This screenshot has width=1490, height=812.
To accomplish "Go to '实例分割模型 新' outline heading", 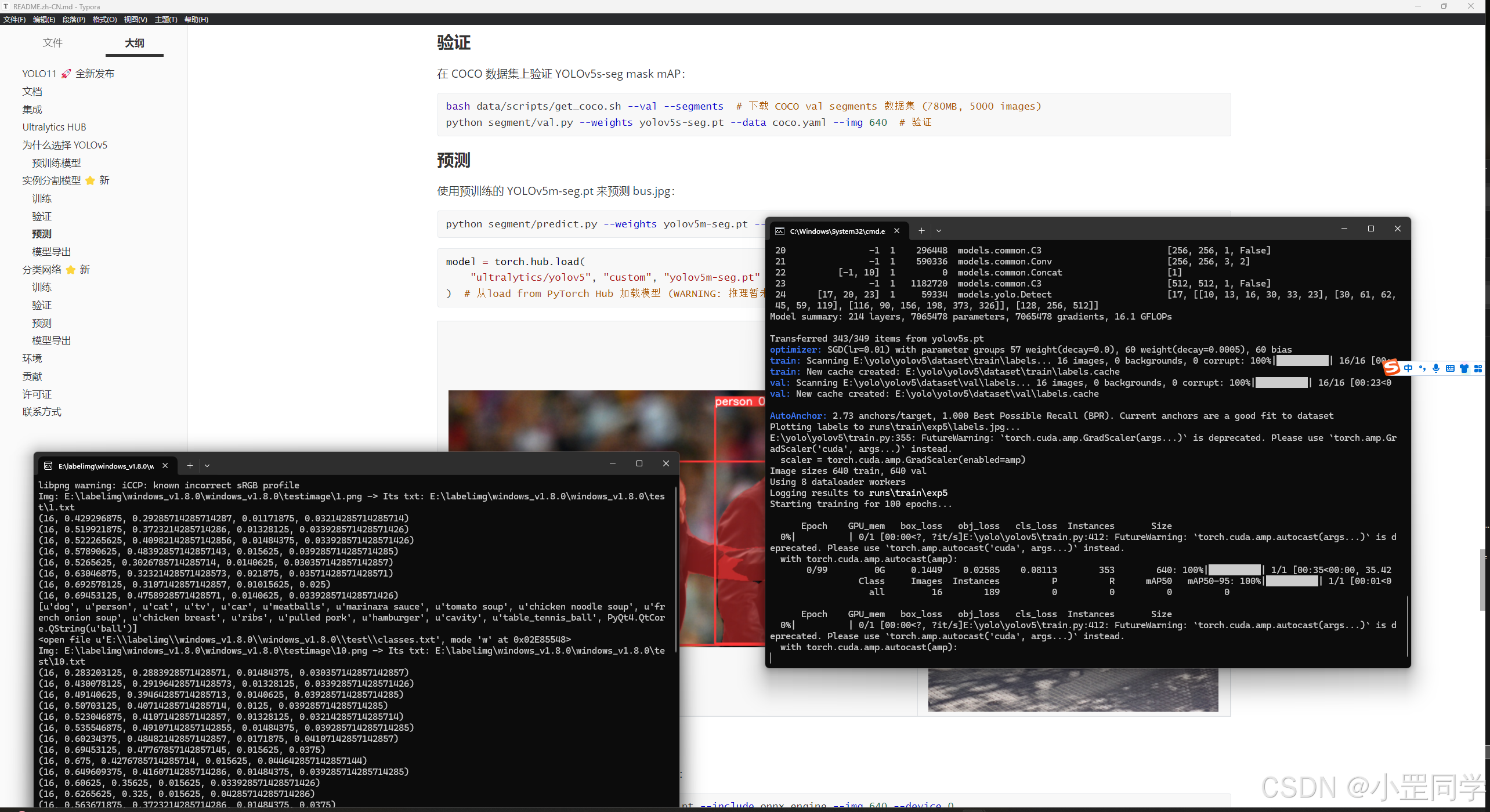I will click(66, 180).
